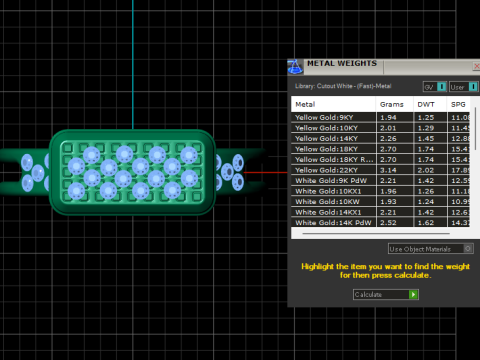Select the White Gold:14KX1 row
The width and height of the screenshot is (480, 360).
(381, 212)
